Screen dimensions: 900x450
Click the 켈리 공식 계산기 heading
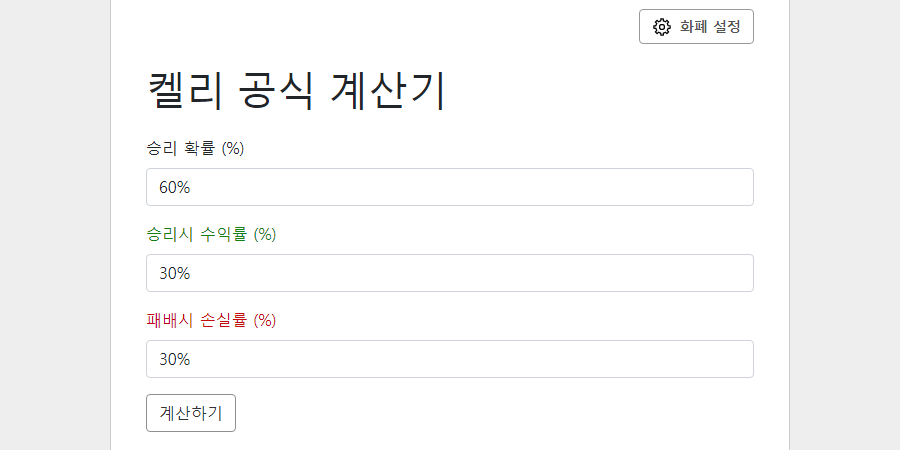pyautogui.click(x=297, y=91)
